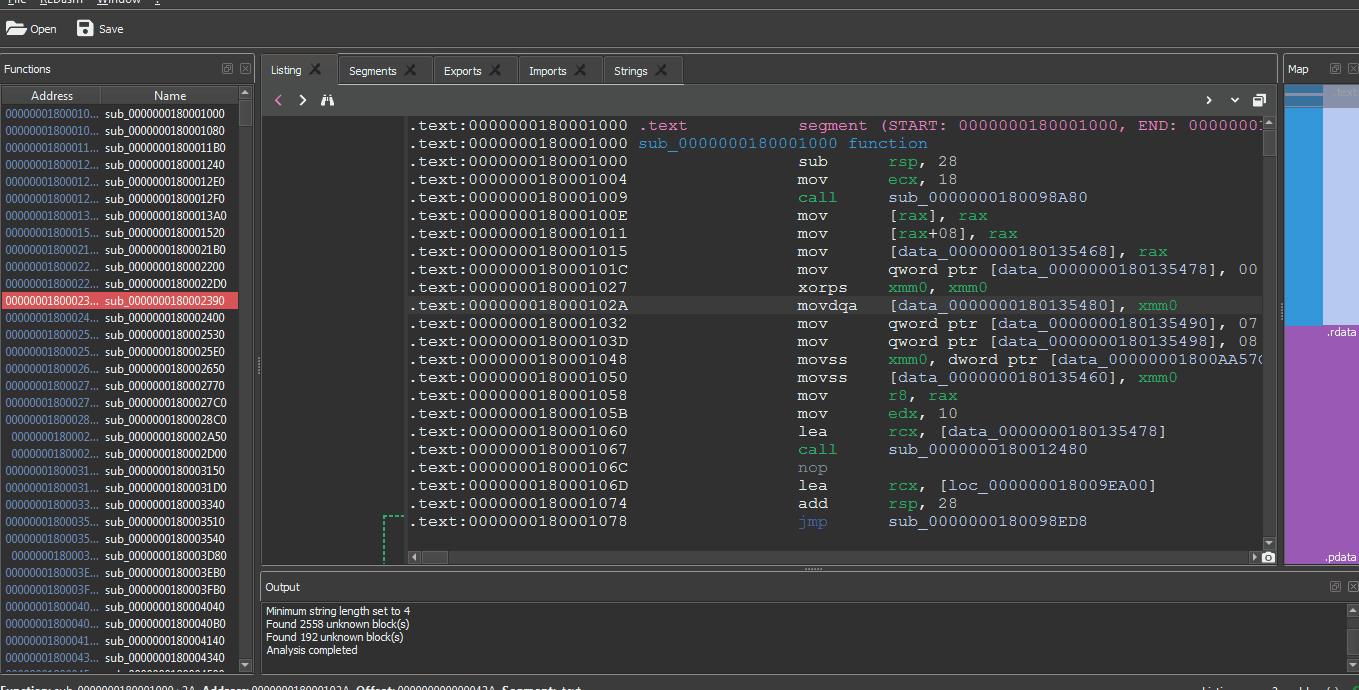
Task: Click the listing window-stack icon
Action: coord(1259,100)
